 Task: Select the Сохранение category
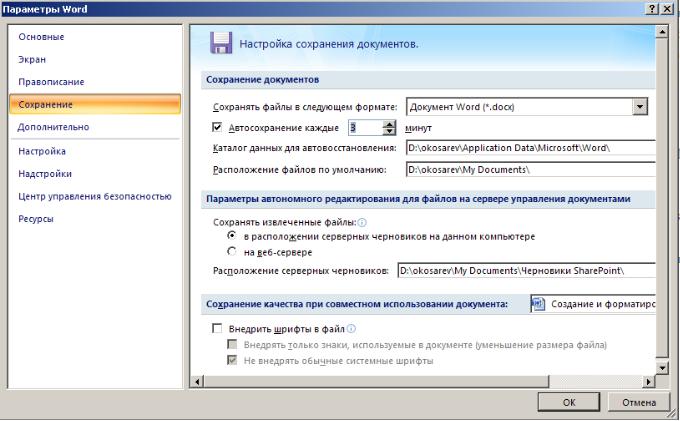[x=95, y=104]
